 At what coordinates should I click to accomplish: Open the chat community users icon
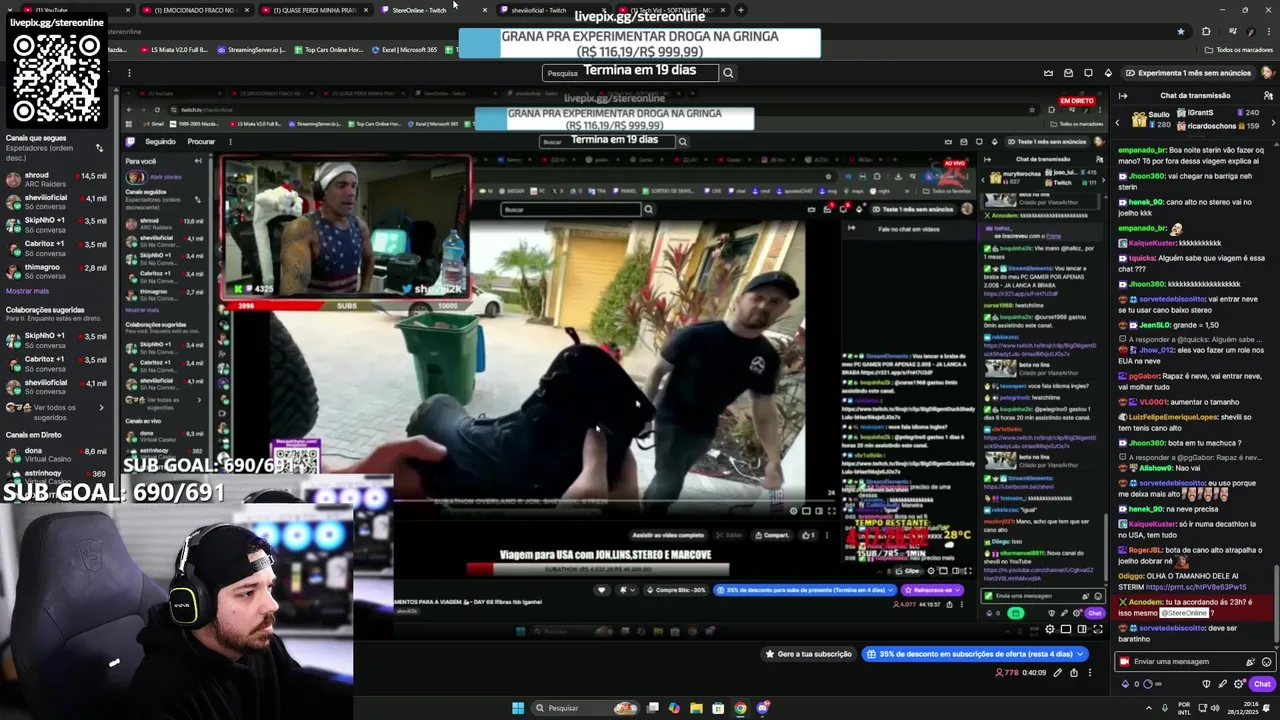pos(1267,96)
